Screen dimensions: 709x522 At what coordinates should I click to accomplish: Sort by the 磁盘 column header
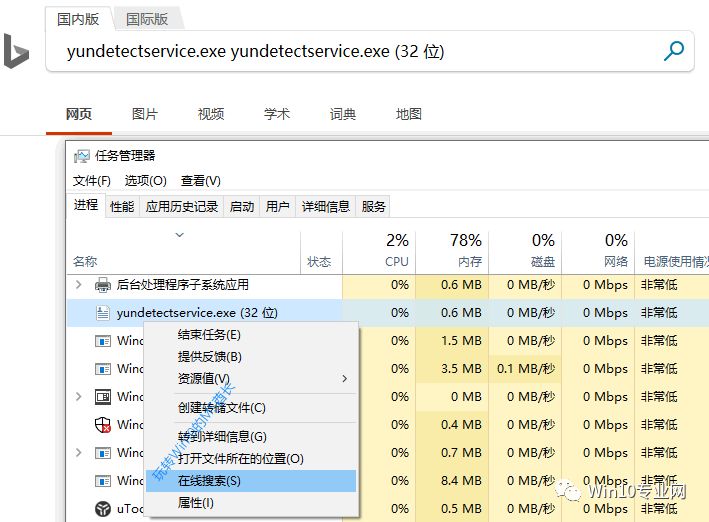tap(525, 252)
